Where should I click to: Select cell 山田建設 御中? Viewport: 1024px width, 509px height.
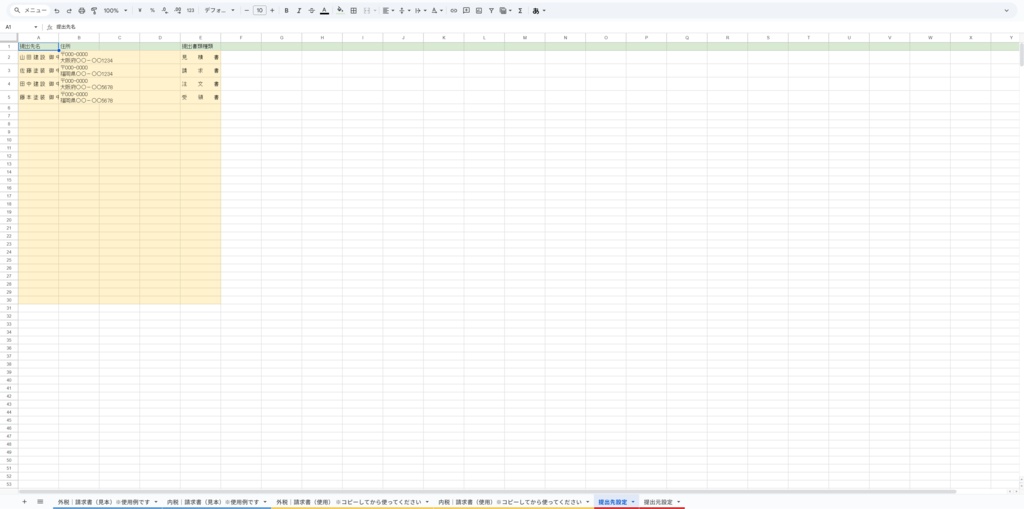(39, 57)
